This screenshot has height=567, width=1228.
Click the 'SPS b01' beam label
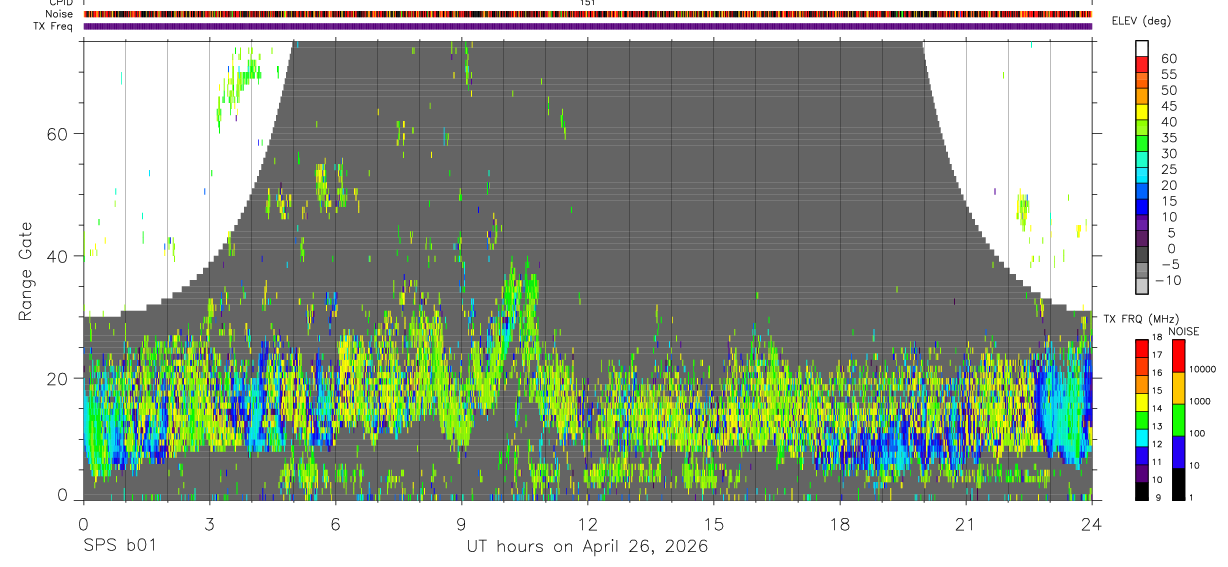pyautogui.click(x=119, y=546)
